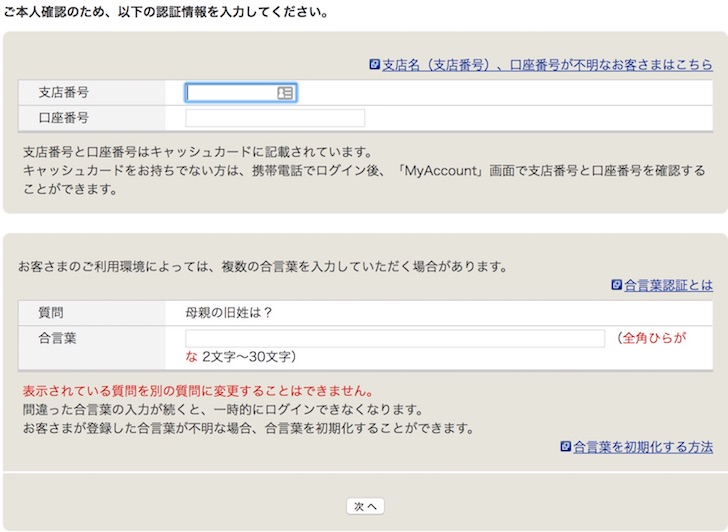728x532 pixels.
Task: Click external-link icon beside 合言葉を初期化する方法
Action: (x=566, y=447)
